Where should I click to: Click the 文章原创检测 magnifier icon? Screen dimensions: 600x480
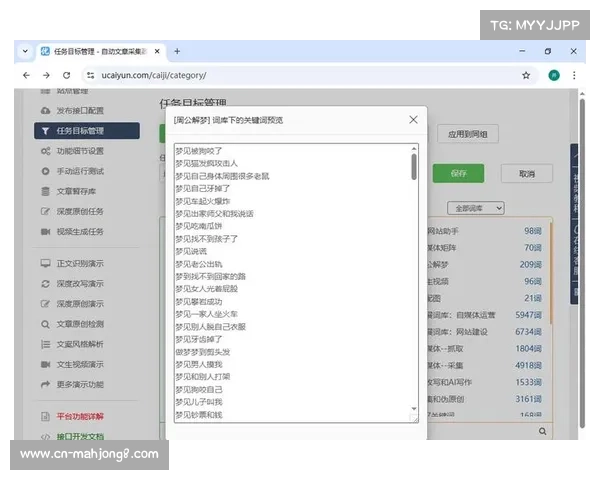point(46,324)
